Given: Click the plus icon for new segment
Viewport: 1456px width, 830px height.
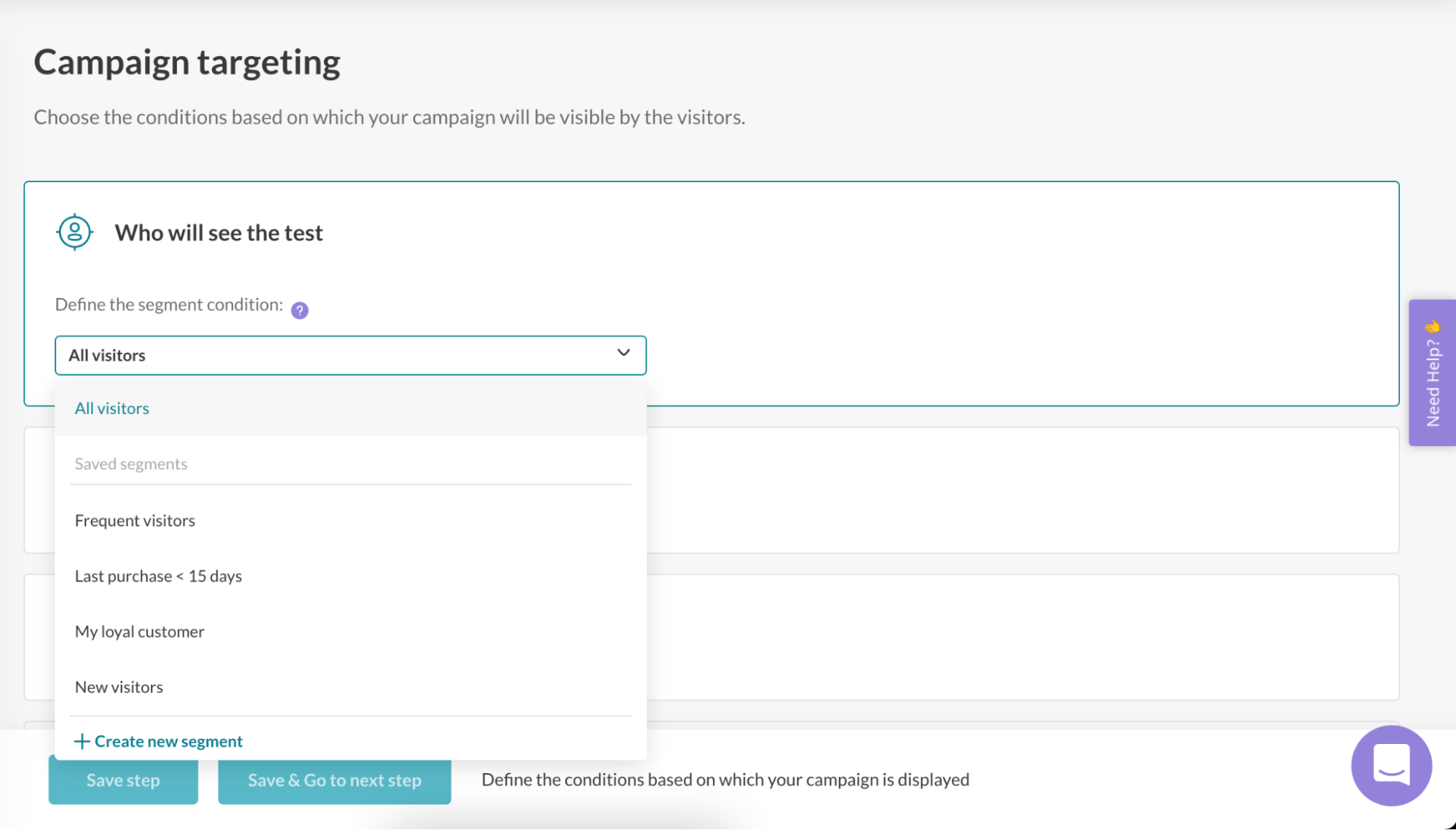Looking at the screenshot, I should point(82,741).
